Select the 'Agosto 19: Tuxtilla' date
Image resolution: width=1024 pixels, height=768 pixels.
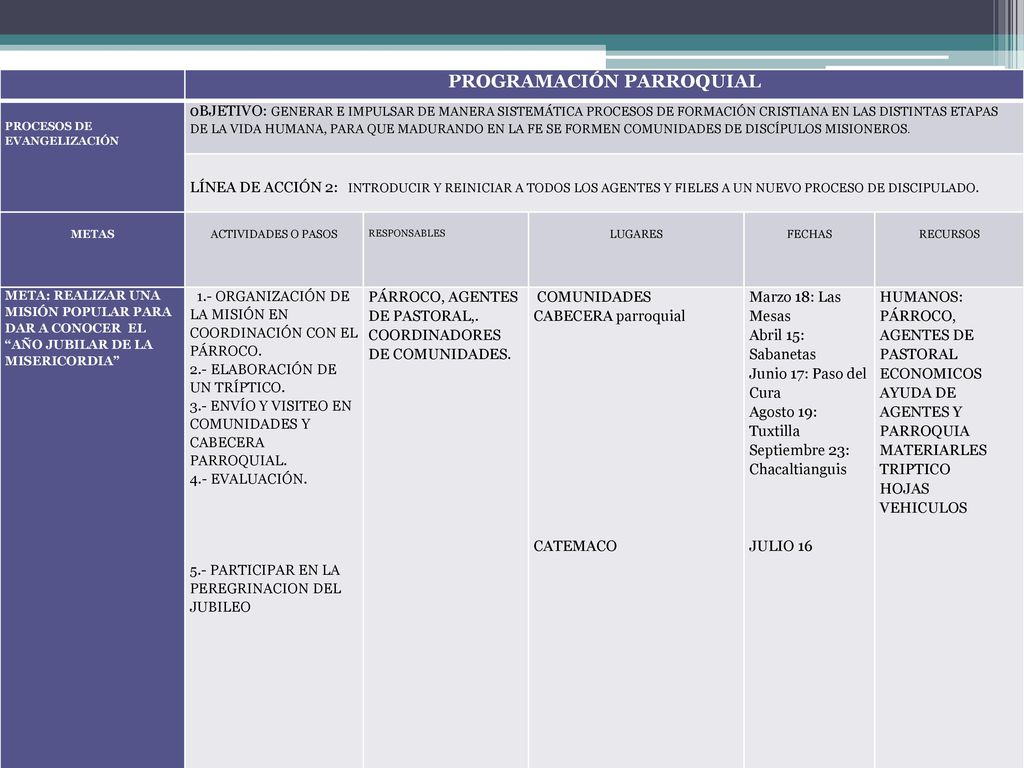tap(782, 421)
